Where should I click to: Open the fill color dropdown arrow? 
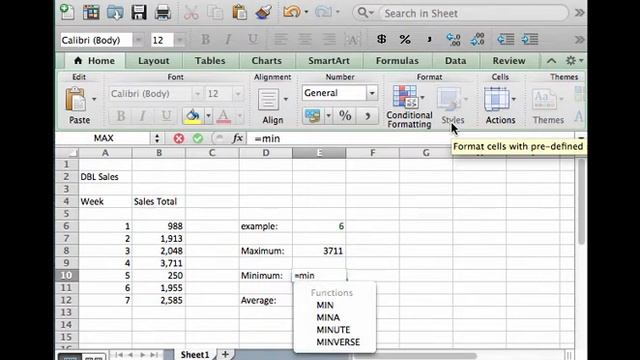[x=208, y=116]
